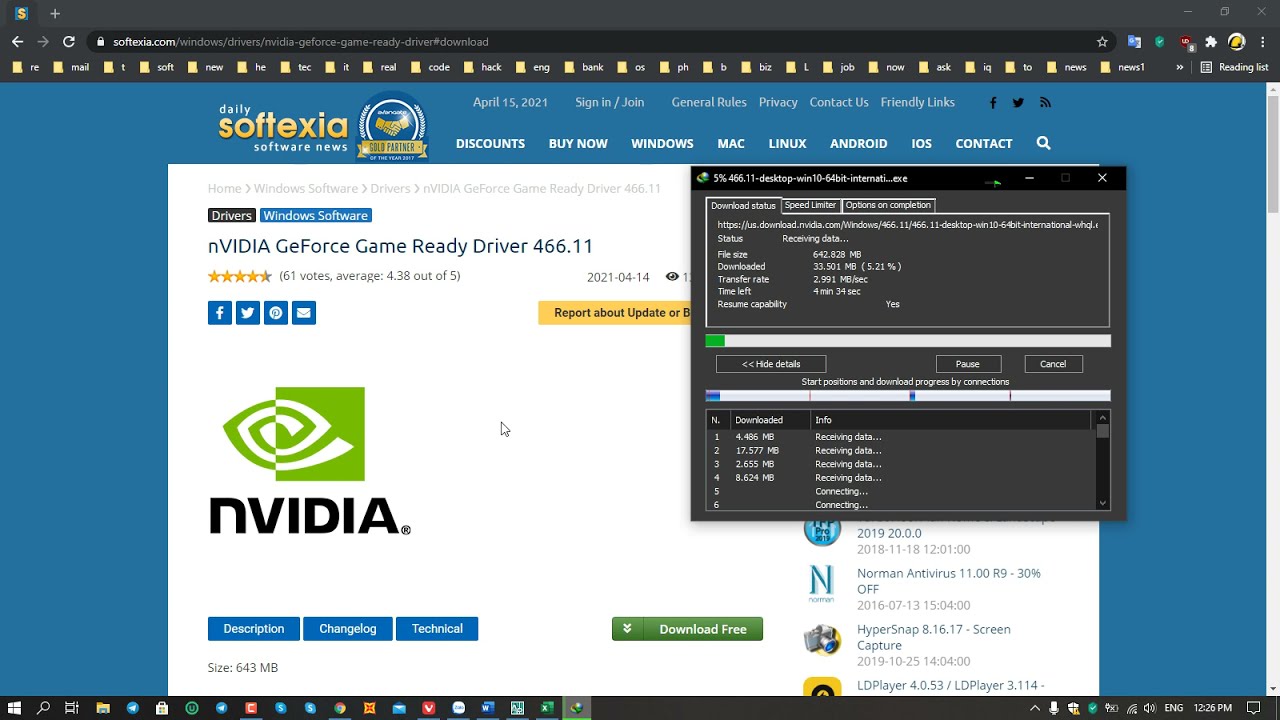1280x720 pixels.
Task: Open the 'job' bookmarks folder
Action: pyautogui.click(x=839, y=67)
